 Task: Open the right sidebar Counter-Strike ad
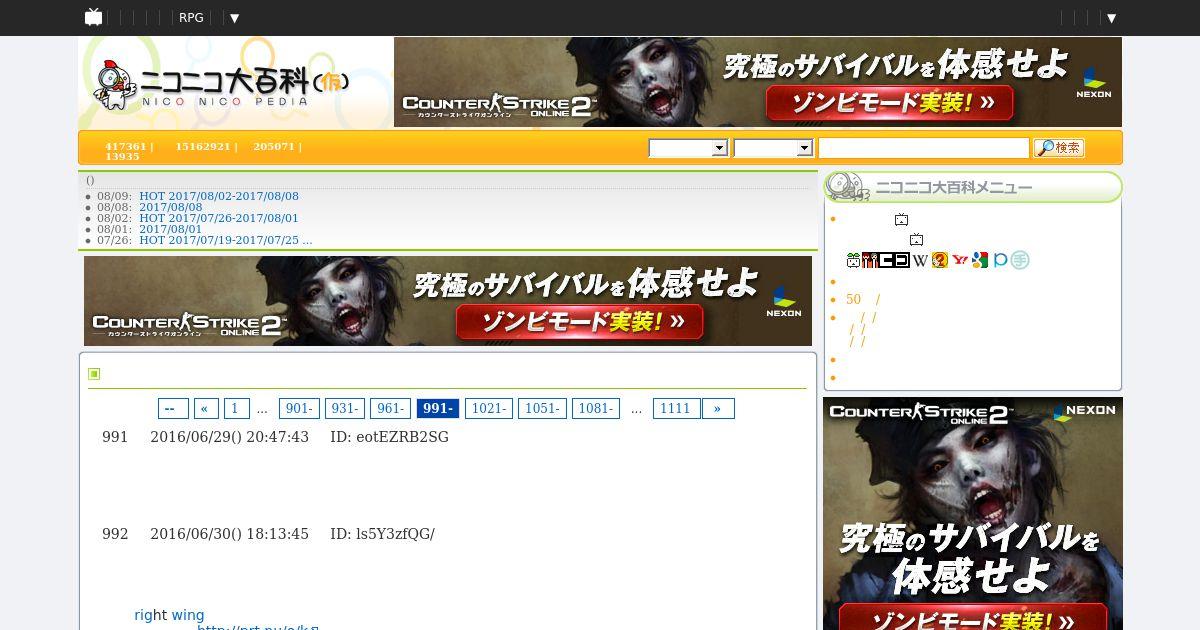[973, 513]
